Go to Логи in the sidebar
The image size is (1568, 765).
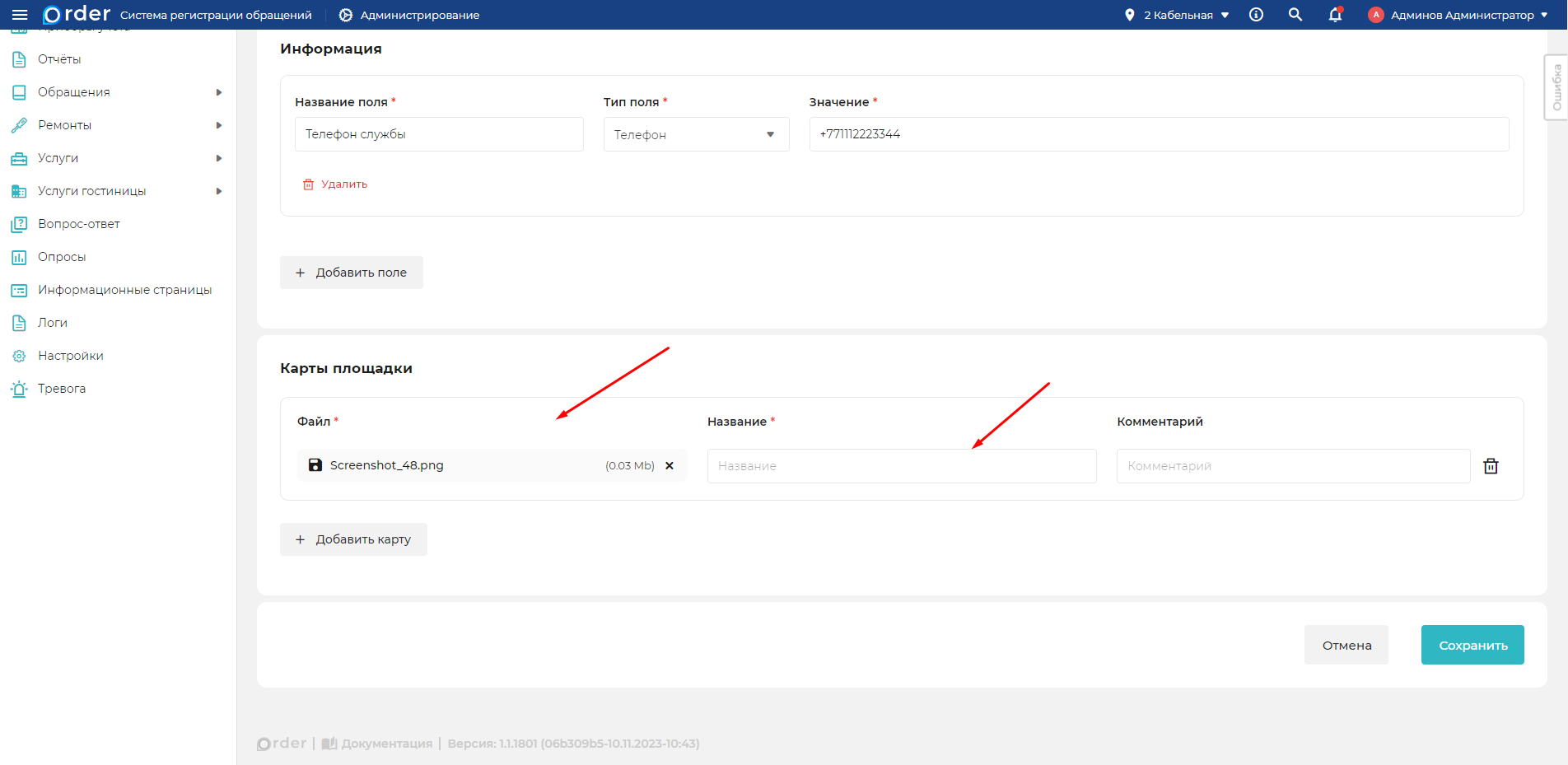pyautogui.click(x=53, y=323)
